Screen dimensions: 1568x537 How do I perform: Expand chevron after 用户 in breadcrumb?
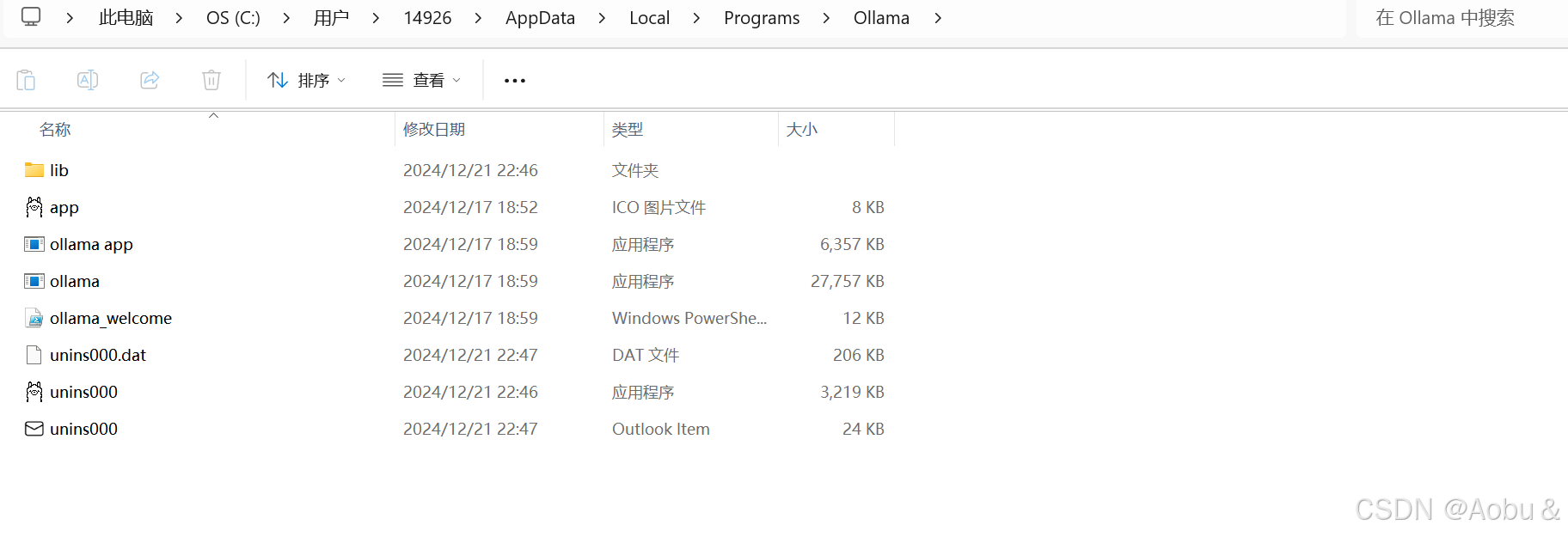[376, 18]
